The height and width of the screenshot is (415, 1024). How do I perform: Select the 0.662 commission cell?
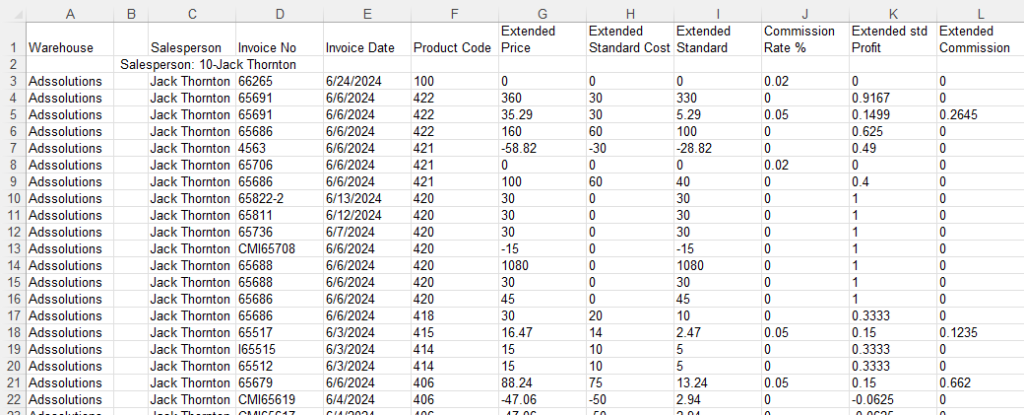(980, 383)
